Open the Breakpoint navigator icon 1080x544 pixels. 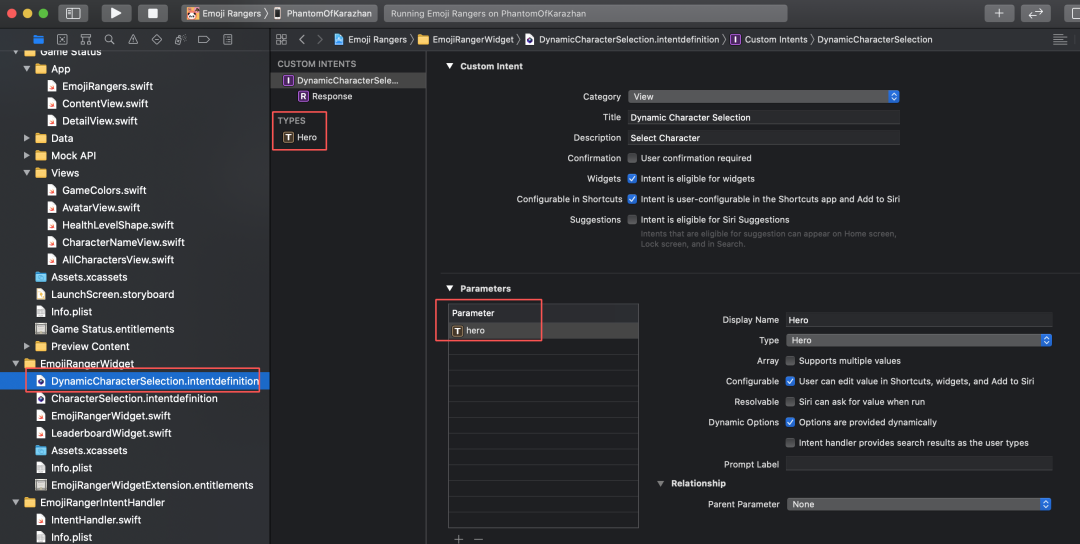click(x=203, y=39)
